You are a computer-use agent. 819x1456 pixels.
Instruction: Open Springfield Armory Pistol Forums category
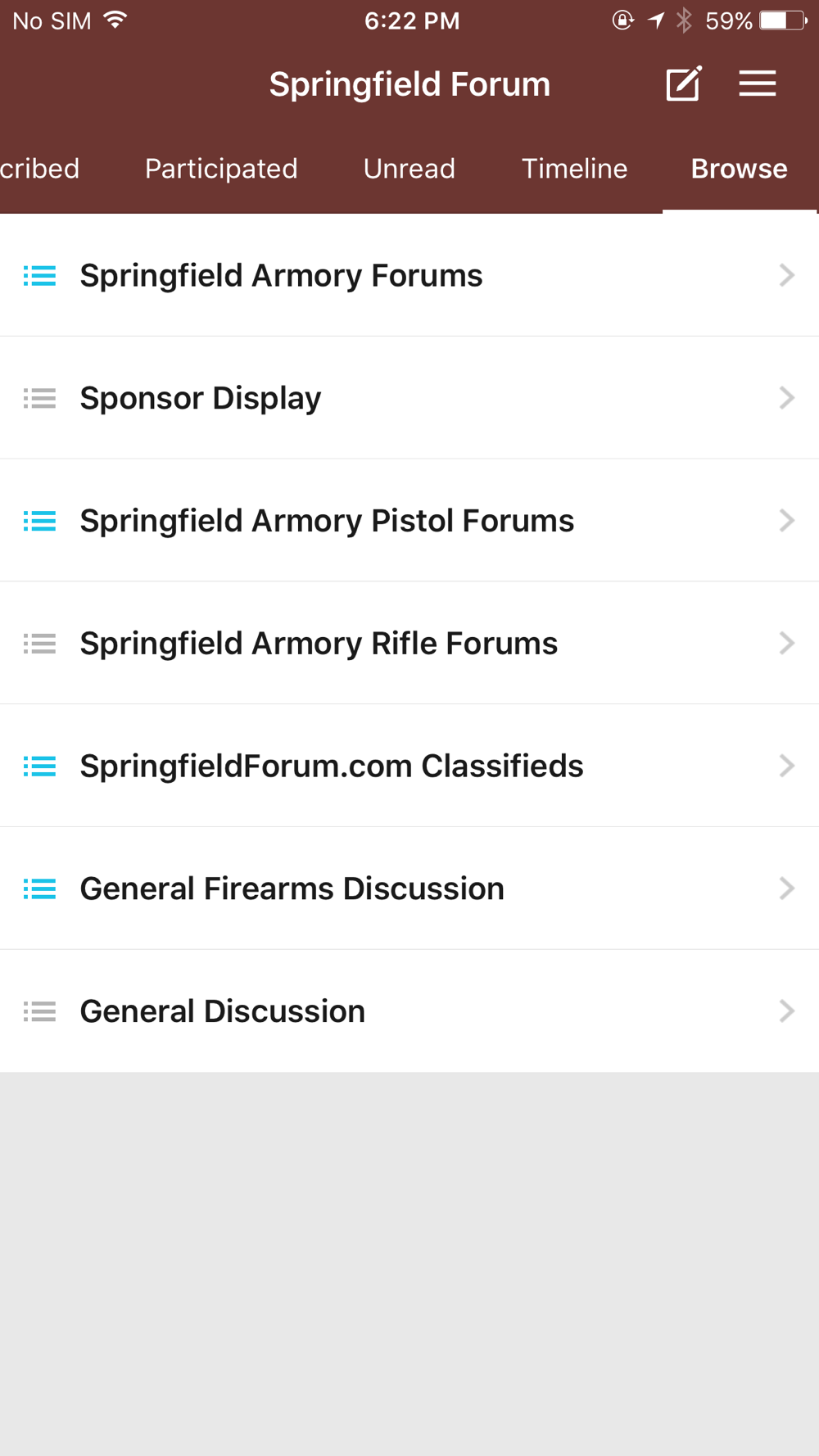[x=327, y=521]
